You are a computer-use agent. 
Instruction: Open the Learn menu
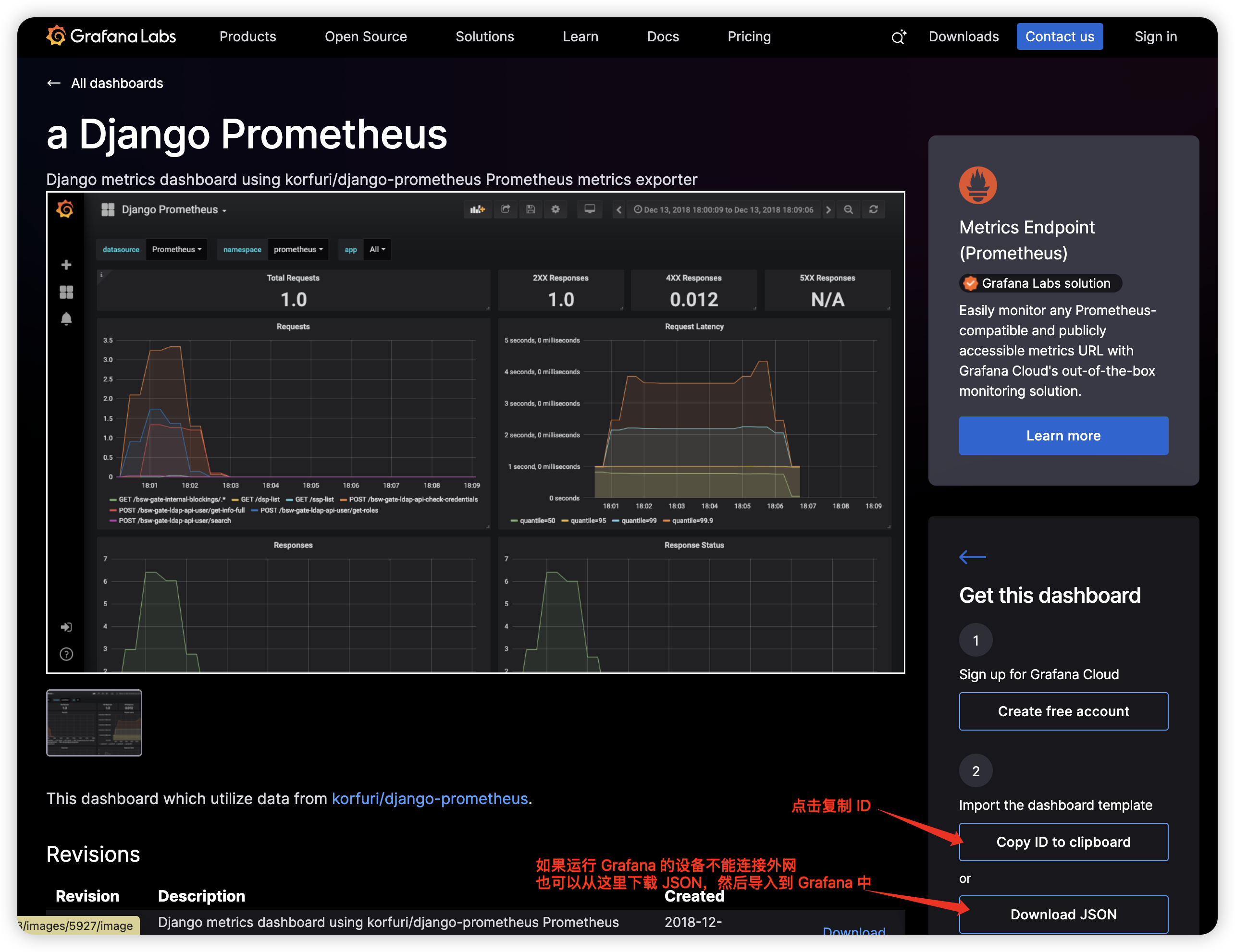tap(580, 37)
